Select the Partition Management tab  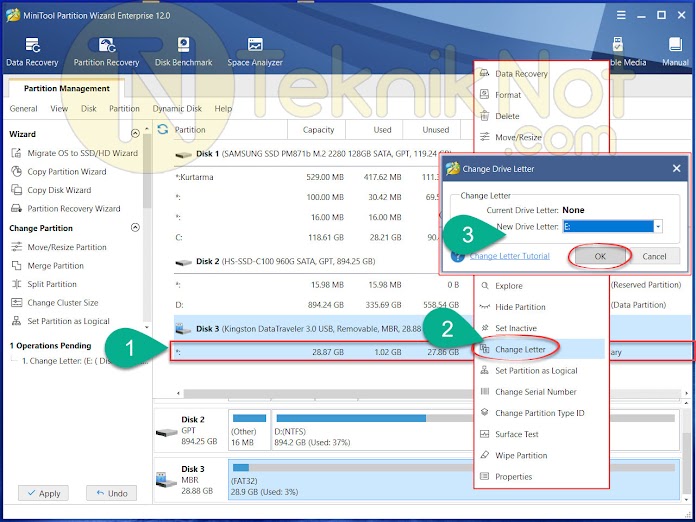coord(67,88)
